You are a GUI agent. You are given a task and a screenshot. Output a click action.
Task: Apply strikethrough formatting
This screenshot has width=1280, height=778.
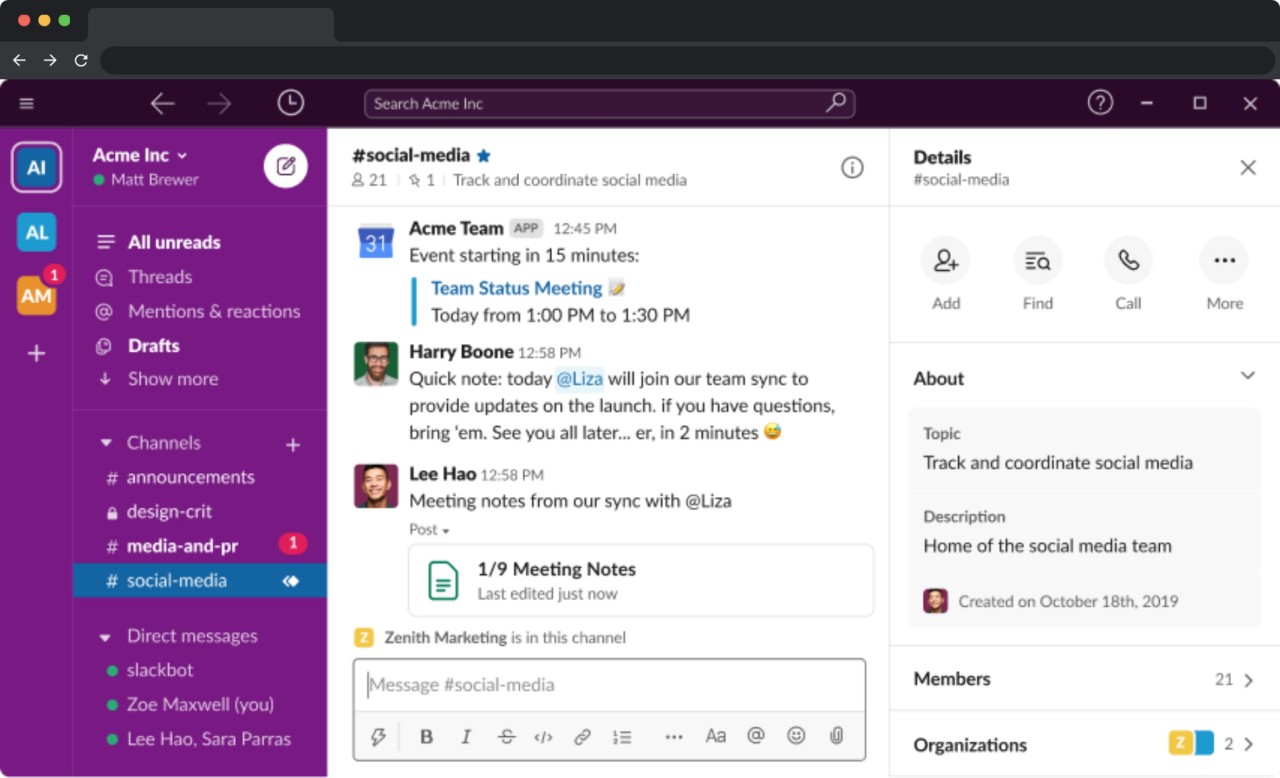pyautogui.click(x=506, y=736)
